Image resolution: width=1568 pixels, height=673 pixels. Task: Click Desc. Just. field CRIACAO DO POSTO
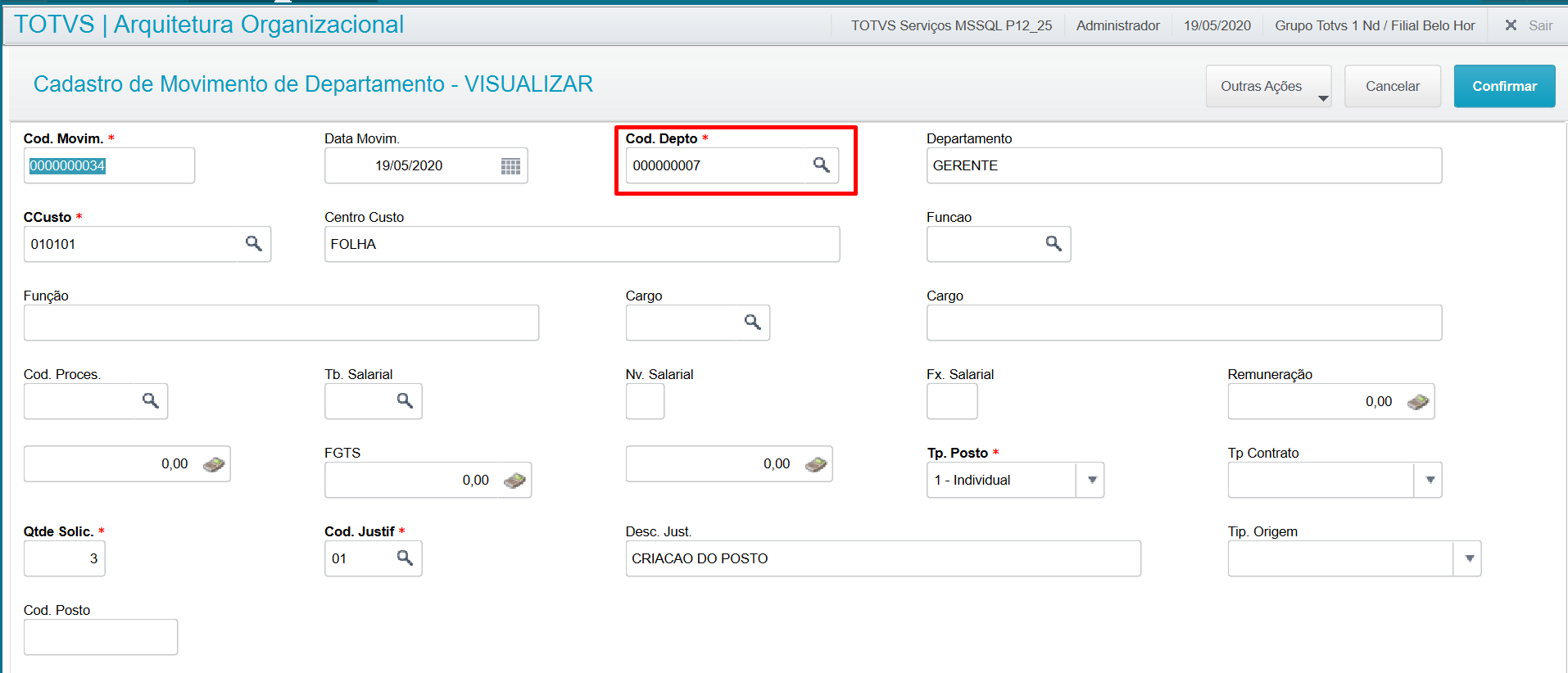(x=883, y=558)
